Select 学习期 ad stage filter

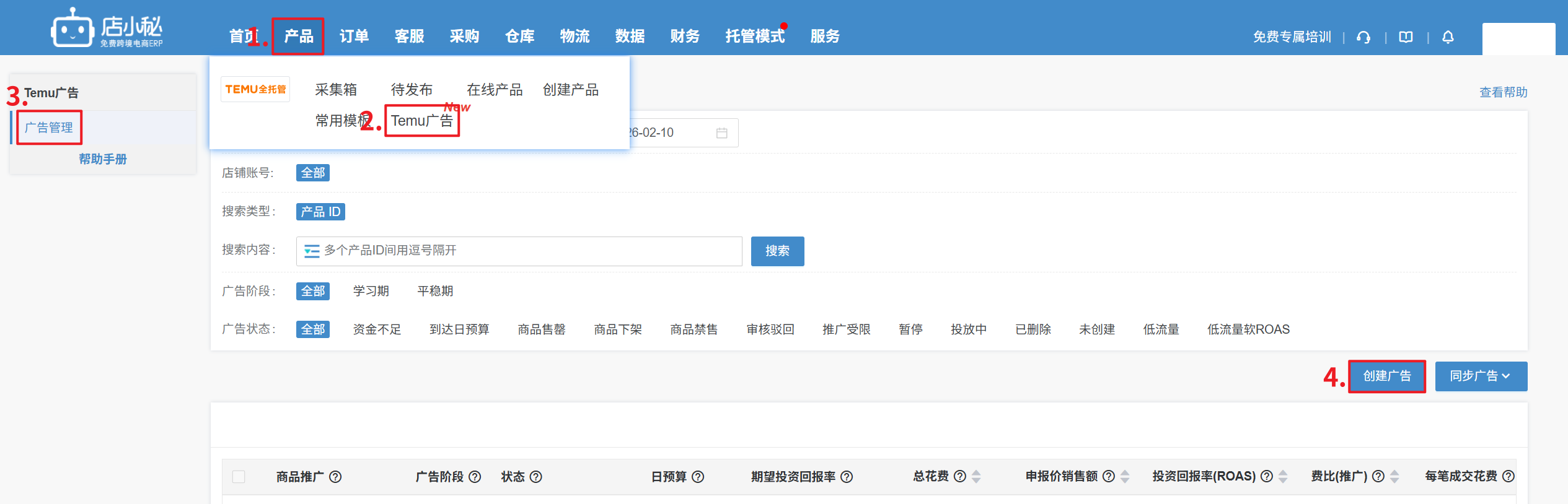pyautogui.click(x=371, y=291)
